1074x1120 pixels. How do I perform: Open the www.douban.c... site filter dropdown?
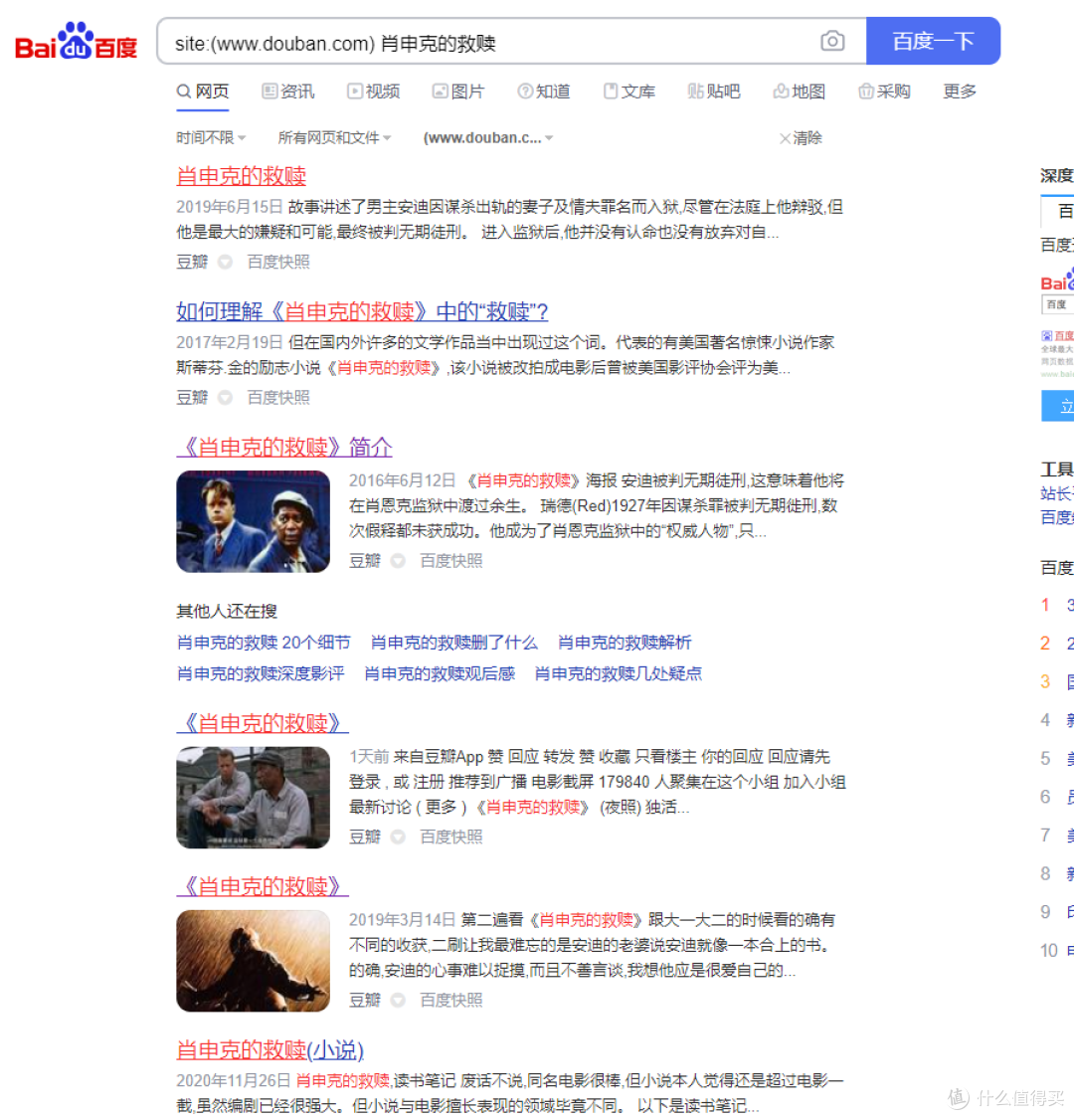click(488, 137)
